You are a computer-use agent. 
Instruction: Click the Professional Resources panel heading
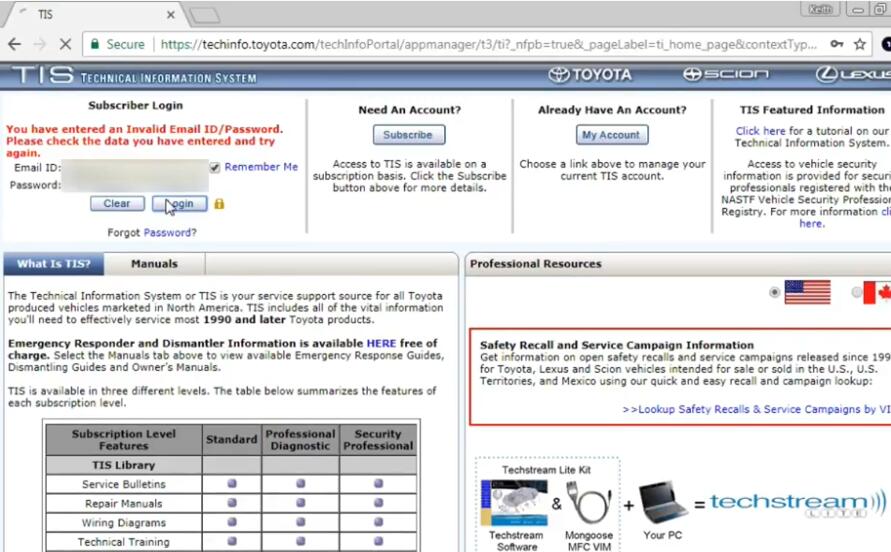[535, 264]
